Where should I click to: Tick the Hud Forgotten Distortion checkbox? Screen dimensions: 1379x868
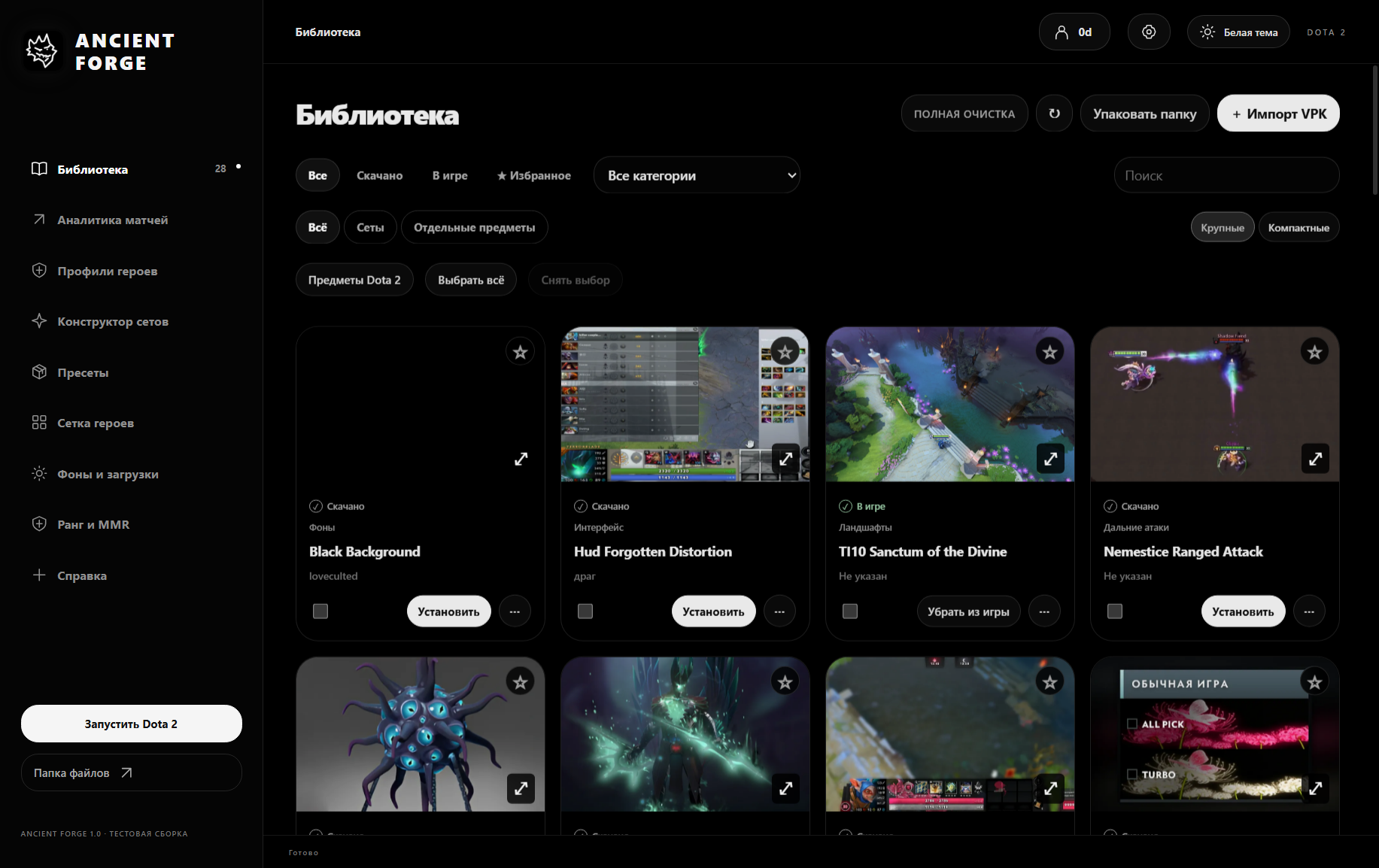pyautogui.click(x=585, y=612)
